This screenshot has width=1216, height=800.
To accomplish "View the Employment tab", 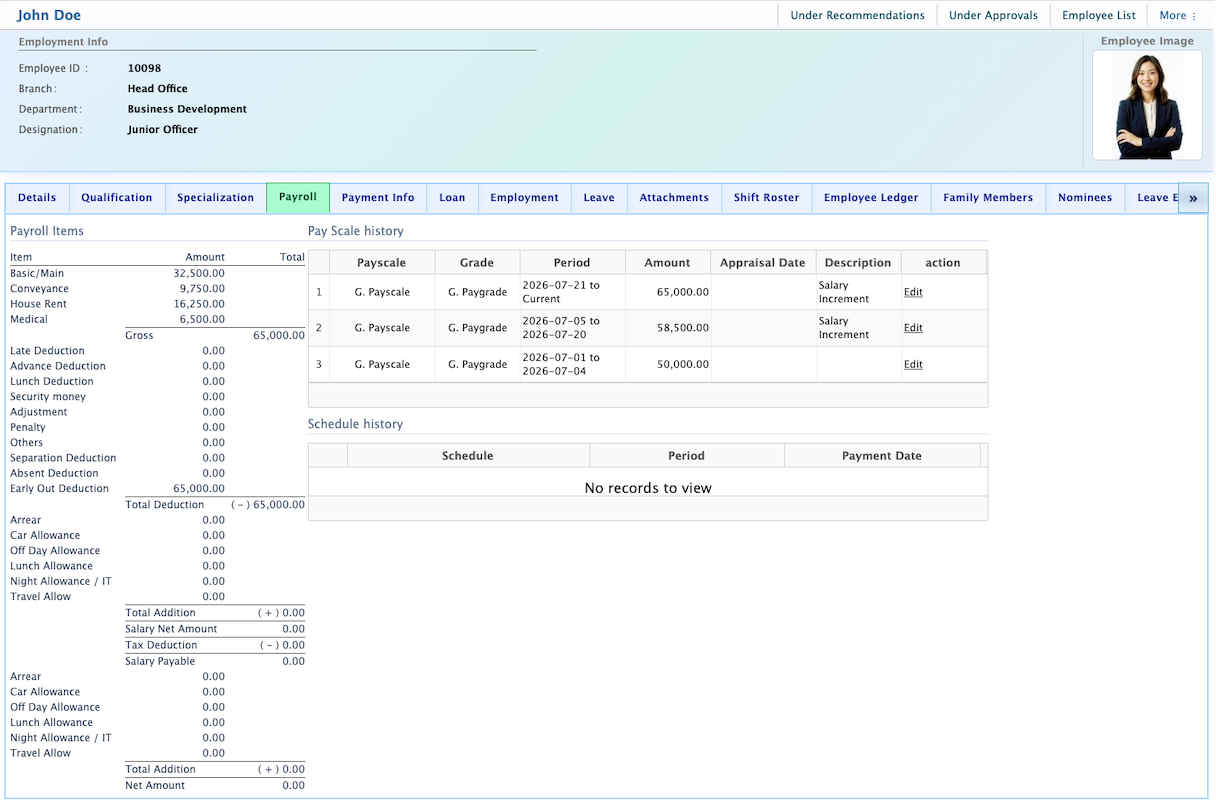I will coord(524,198).
